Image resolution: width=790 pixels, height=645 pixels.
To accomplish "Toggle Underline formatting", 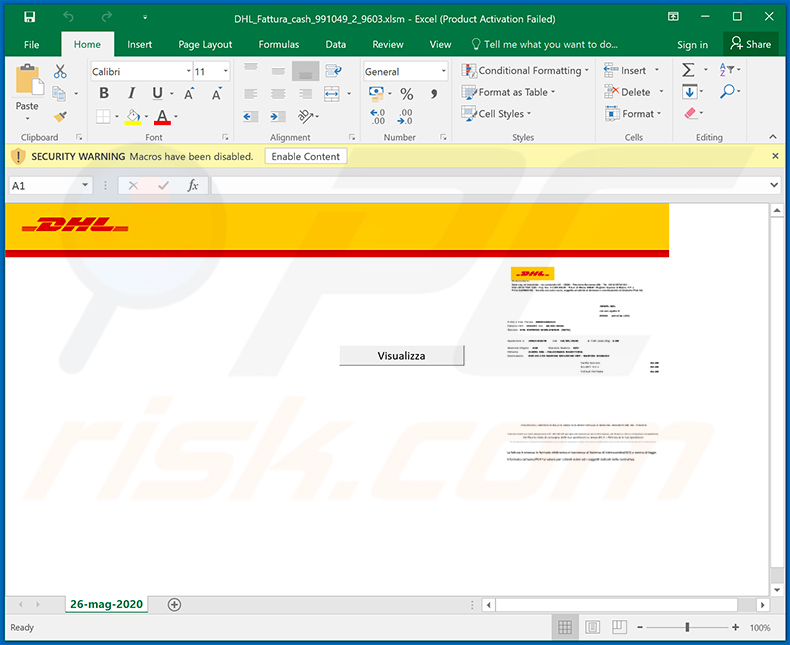I will [x=157, y=93].
